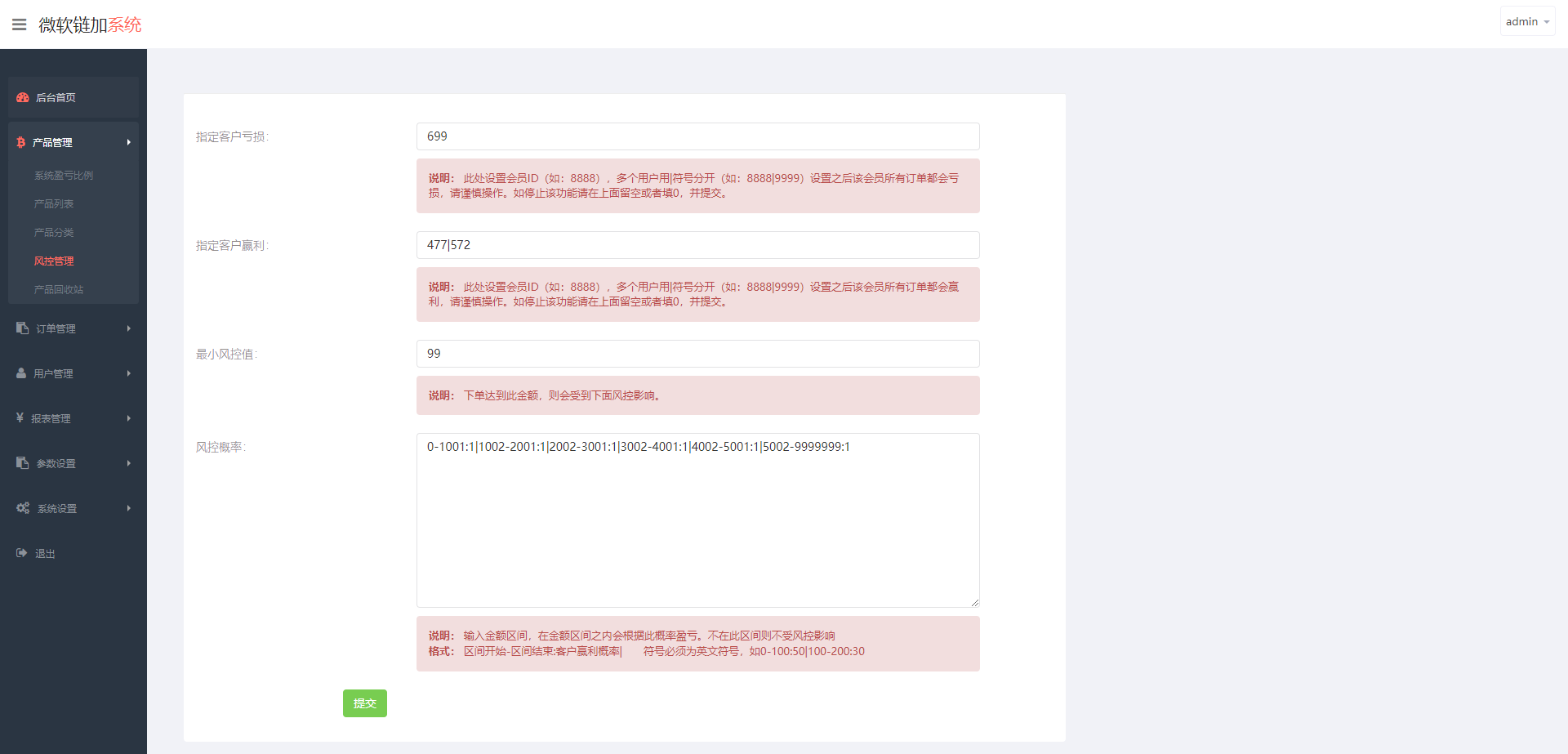Select the 风控管理 submenu item
The width and height of the screenshot is (1568, 754).
pos(54,261)
